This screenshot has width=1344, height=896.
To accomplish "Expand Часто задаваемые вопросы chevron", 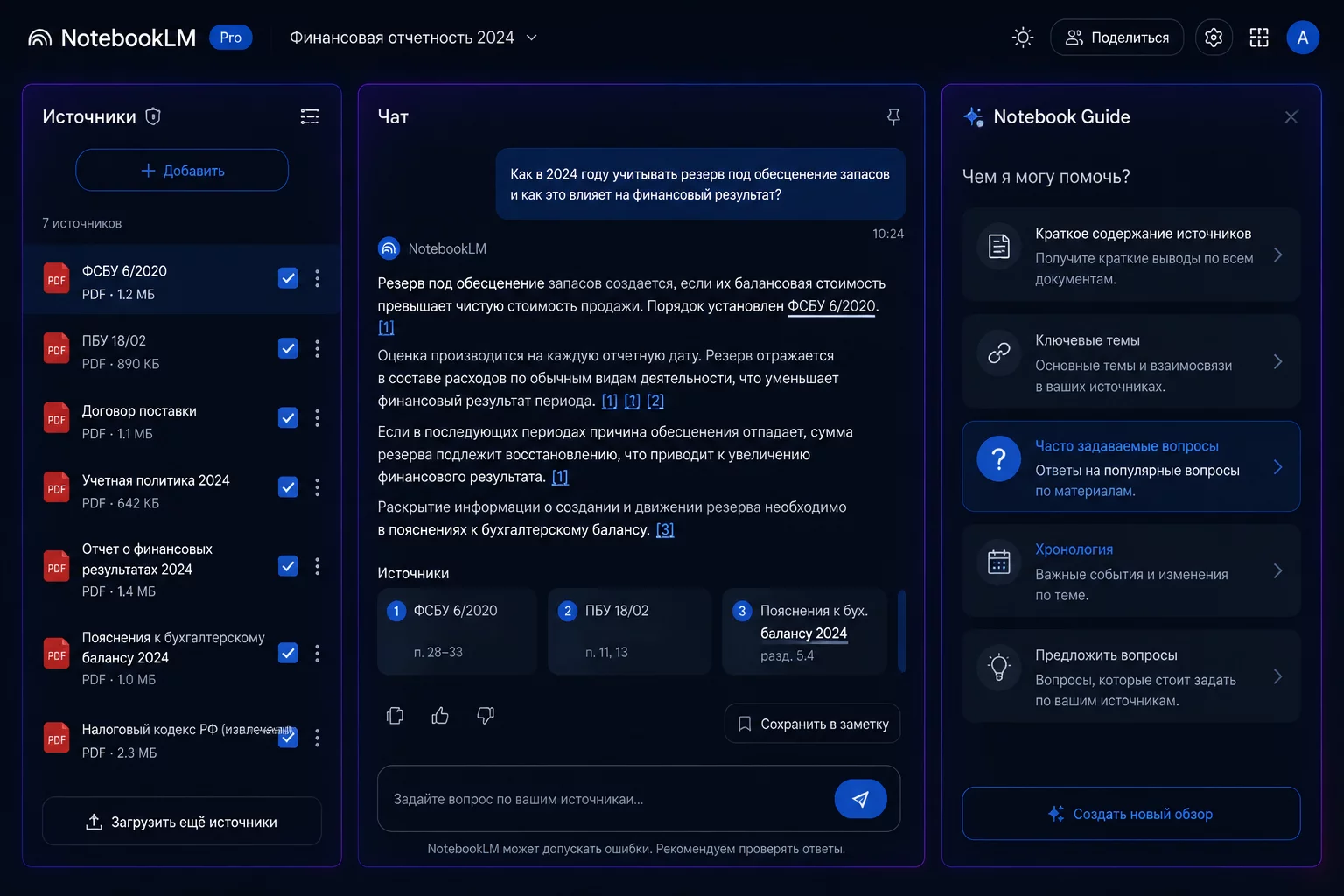I will pos(1277,466).
